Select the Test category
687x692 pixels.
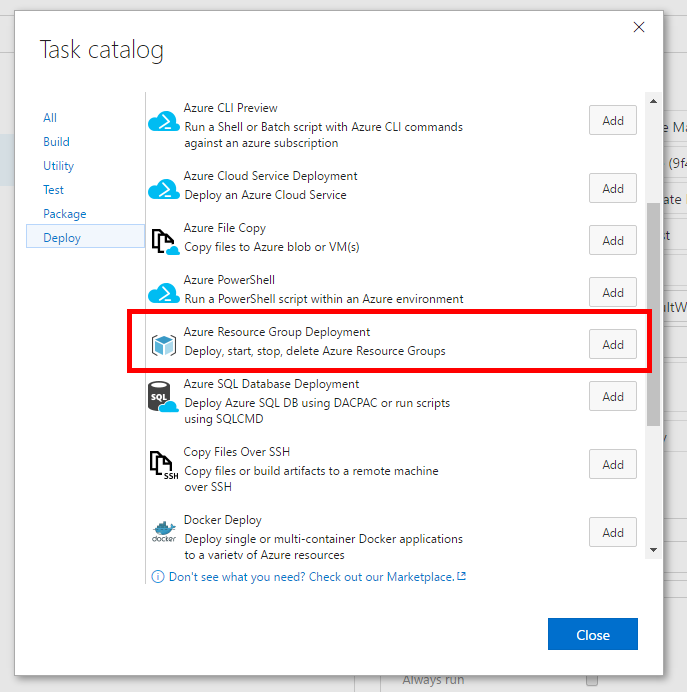tap(53, 190)
